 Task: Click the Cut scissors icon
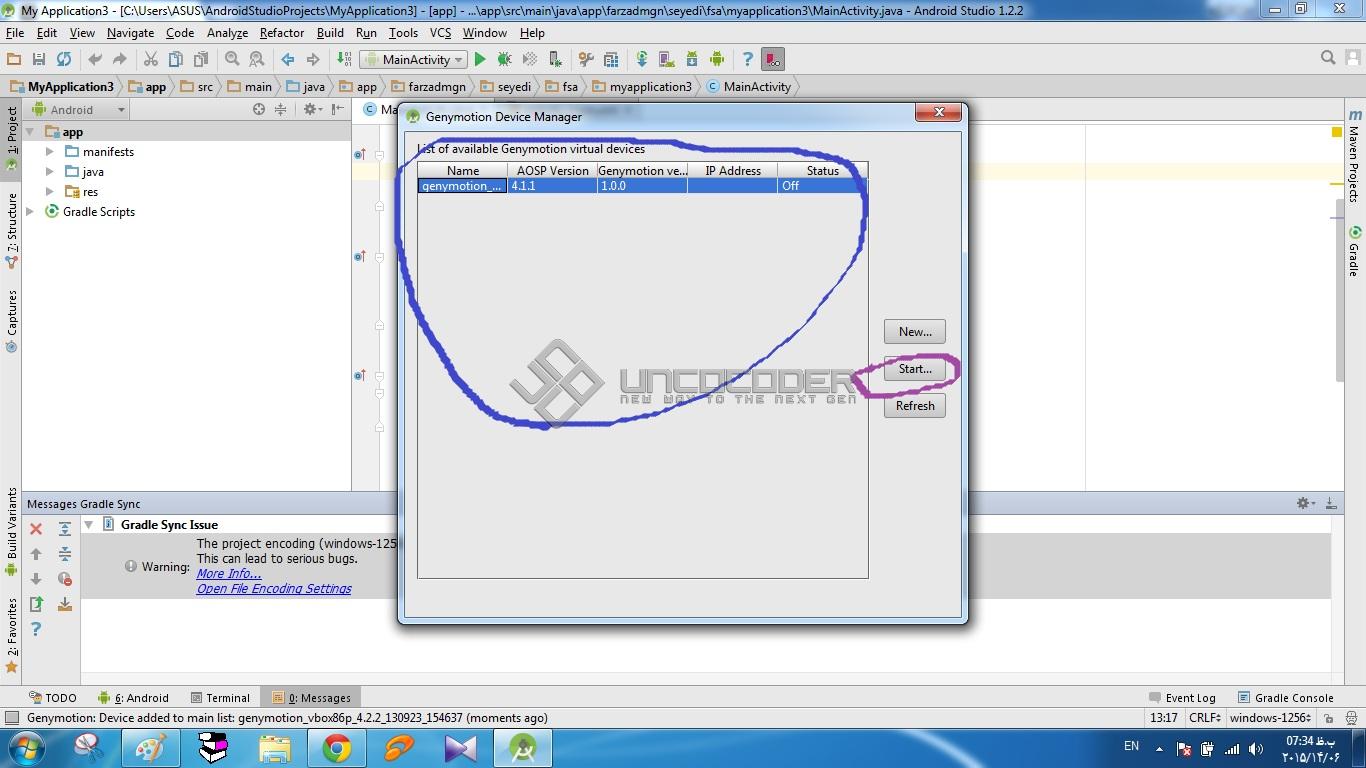(x=151, y=59)
